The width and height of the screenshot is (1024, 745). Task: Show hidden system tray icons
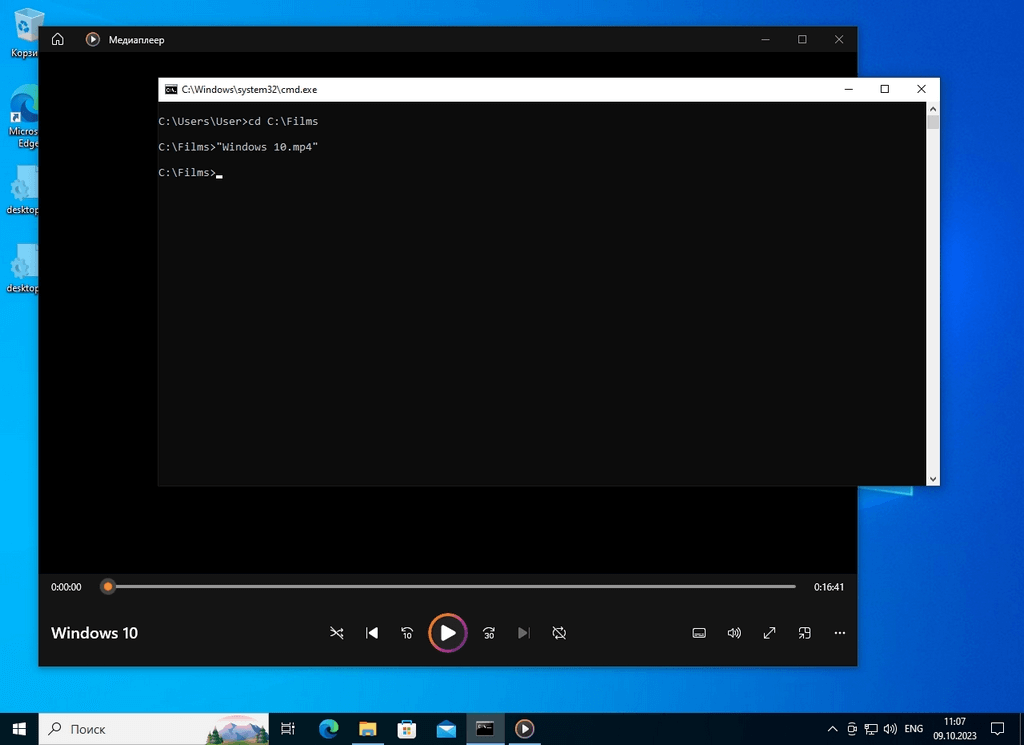point(832,729)
